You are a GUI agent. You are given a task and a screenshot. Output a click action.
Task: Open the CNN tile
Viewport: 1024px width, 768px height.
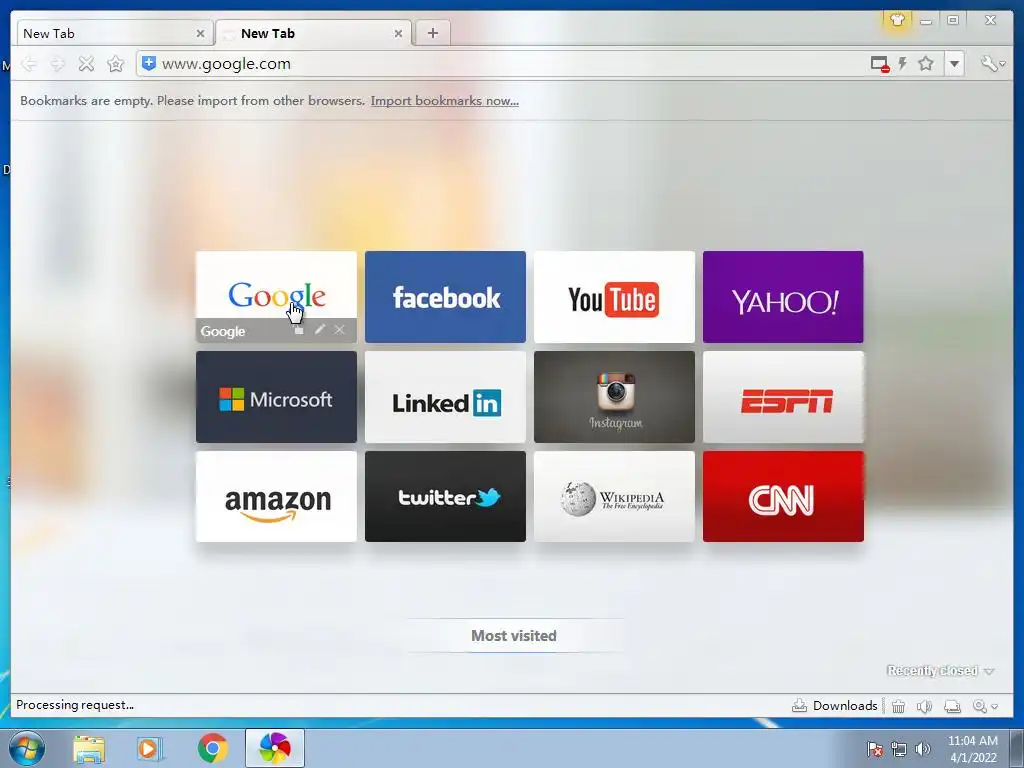click(783, 496)
